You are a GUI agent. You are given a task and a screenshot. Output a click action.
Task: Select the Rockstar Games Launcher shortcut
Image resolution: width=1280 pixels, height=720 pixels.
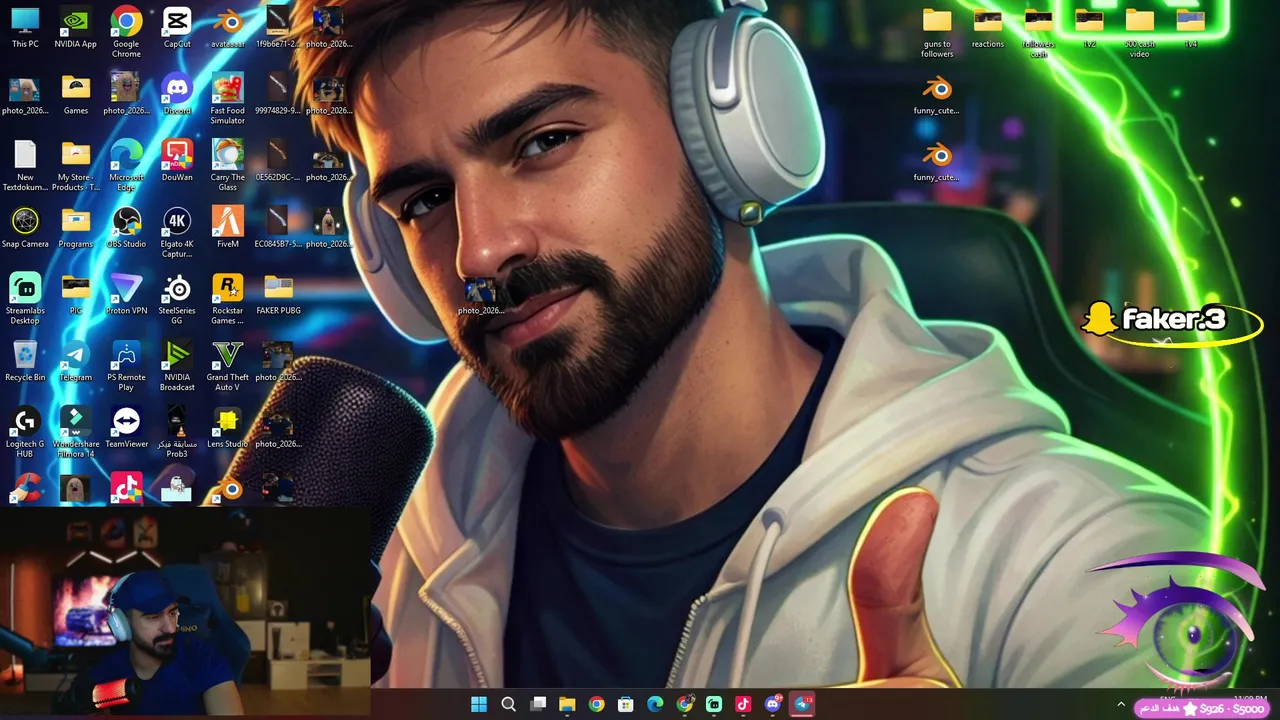tap(228, 299)
